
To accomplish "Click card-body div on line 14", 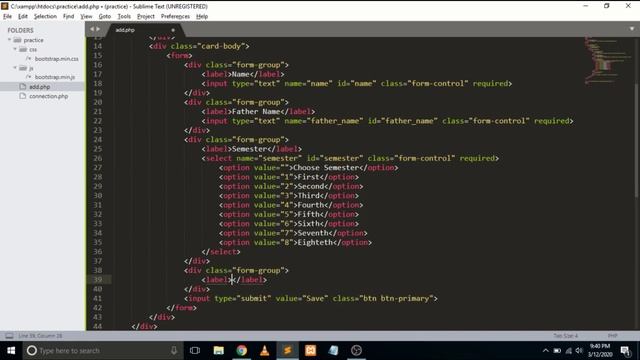I will tap(199, 46).
